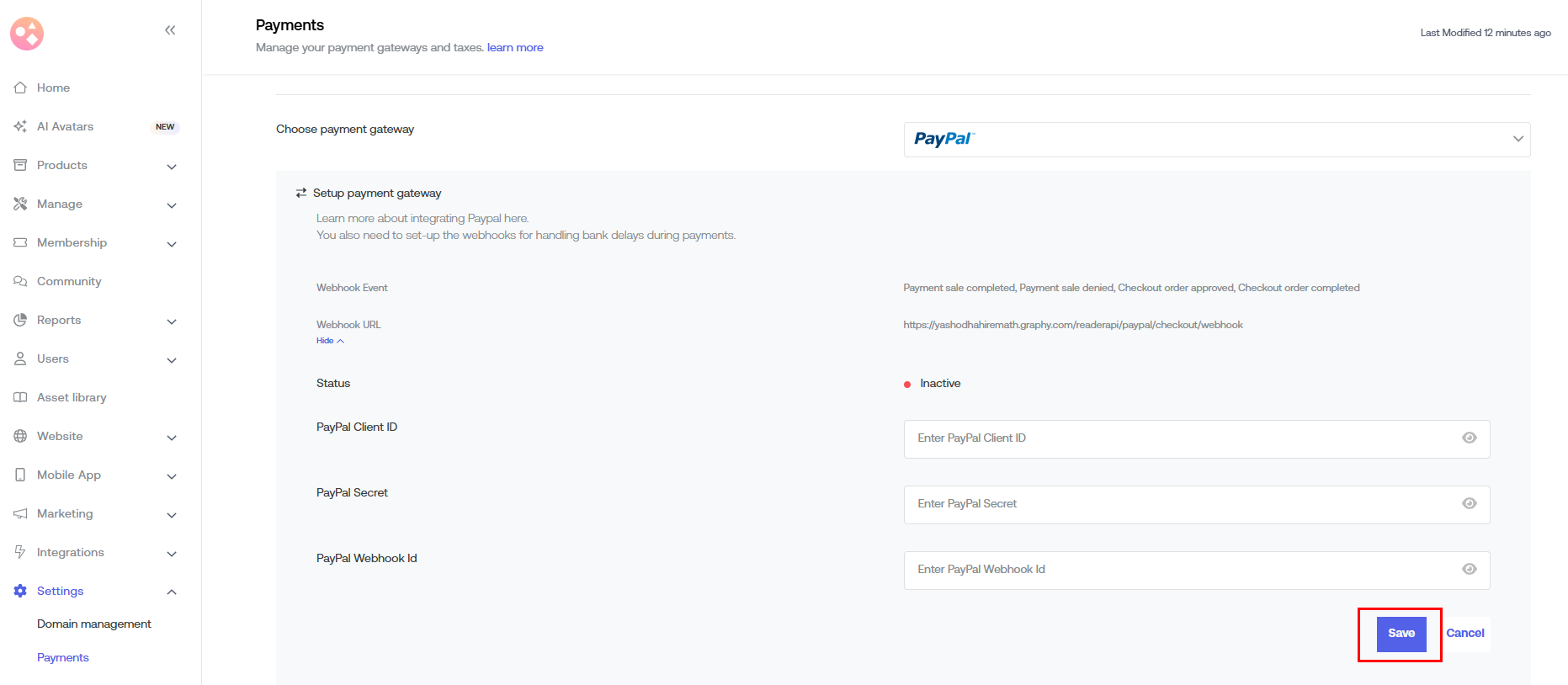Toggle visibility of PayPal Webhook Id
The width and height of the screenshot is (1568, 685).
point(1469,569)
